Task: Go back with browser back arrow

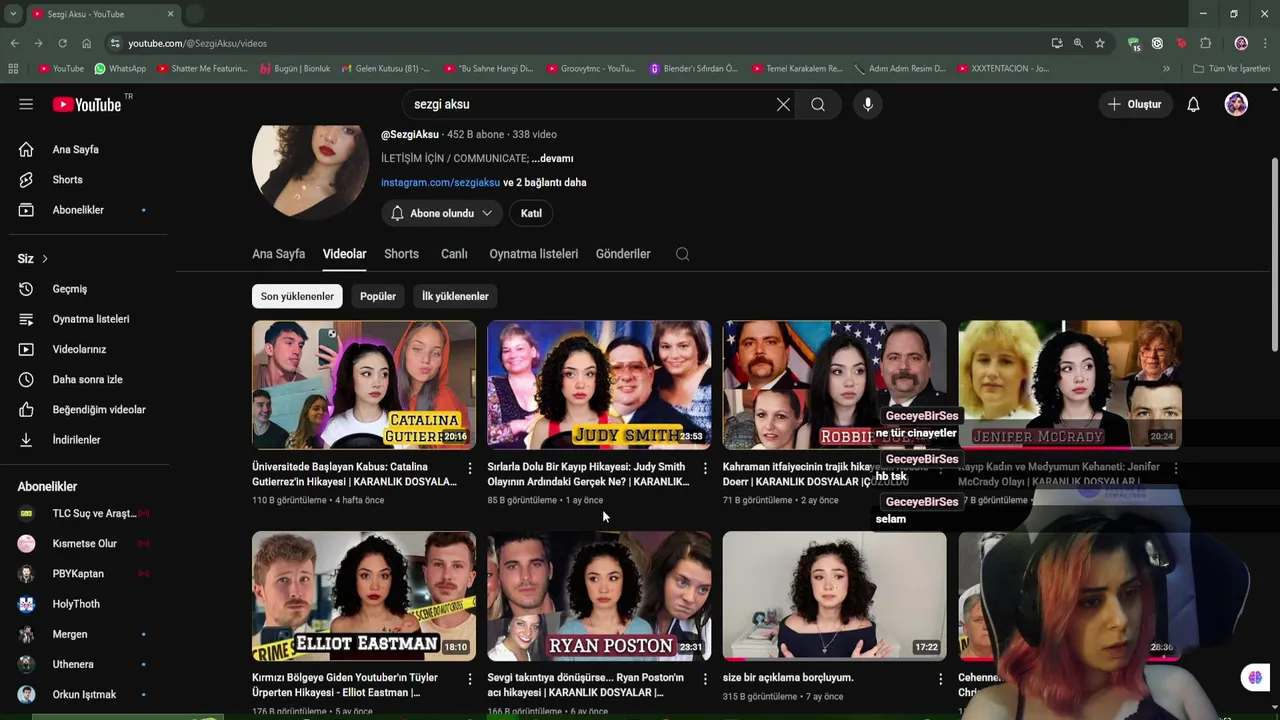Action: [x=14, y=43]
